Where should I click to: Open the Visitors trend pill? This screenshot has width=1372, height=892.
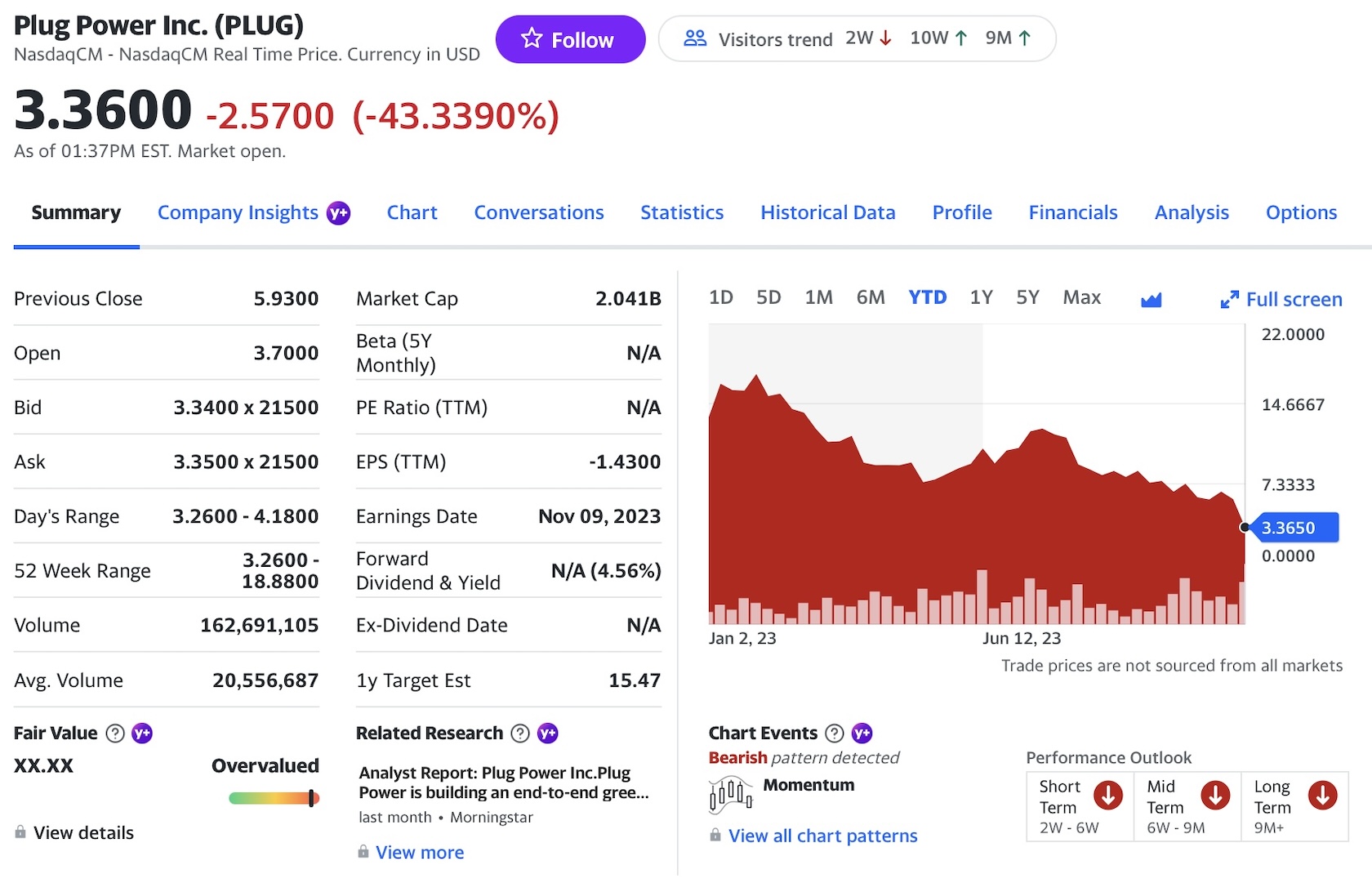[857, 39]
